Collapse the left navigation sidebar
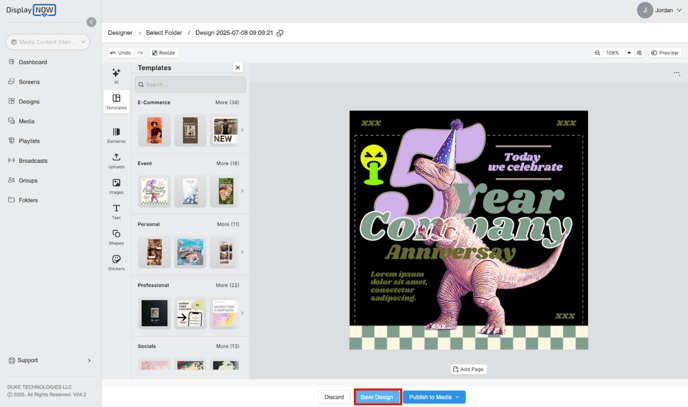 [x=91, y=22]
